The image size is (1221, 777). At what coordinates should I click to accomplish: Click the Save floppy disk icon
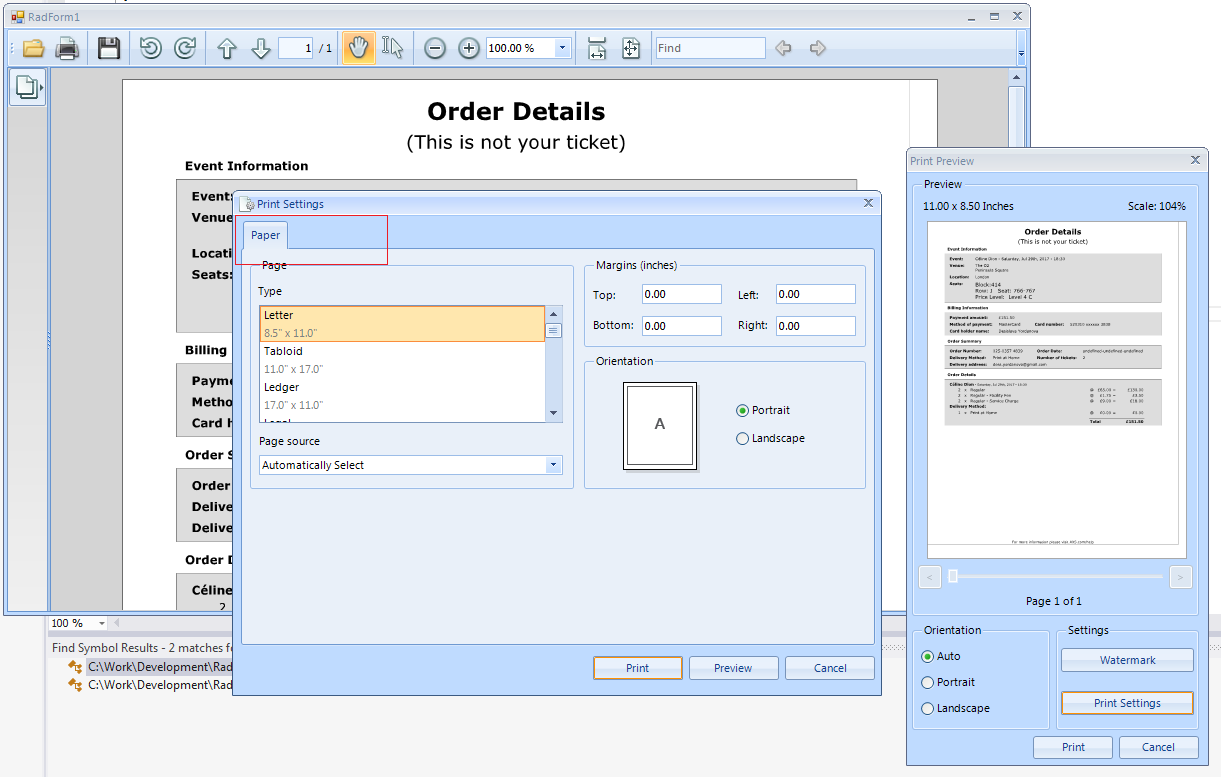tap(108, 48)
